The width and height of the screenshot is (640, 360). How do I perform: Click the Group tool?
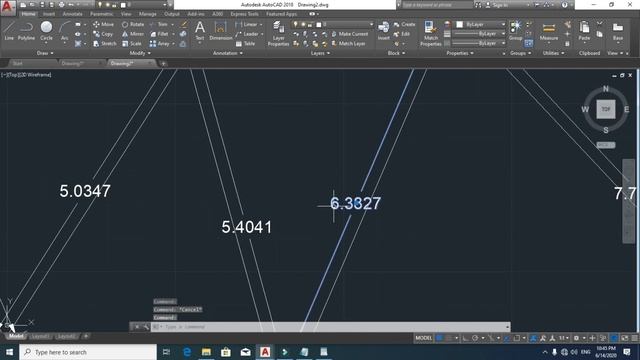click(516, 31)
